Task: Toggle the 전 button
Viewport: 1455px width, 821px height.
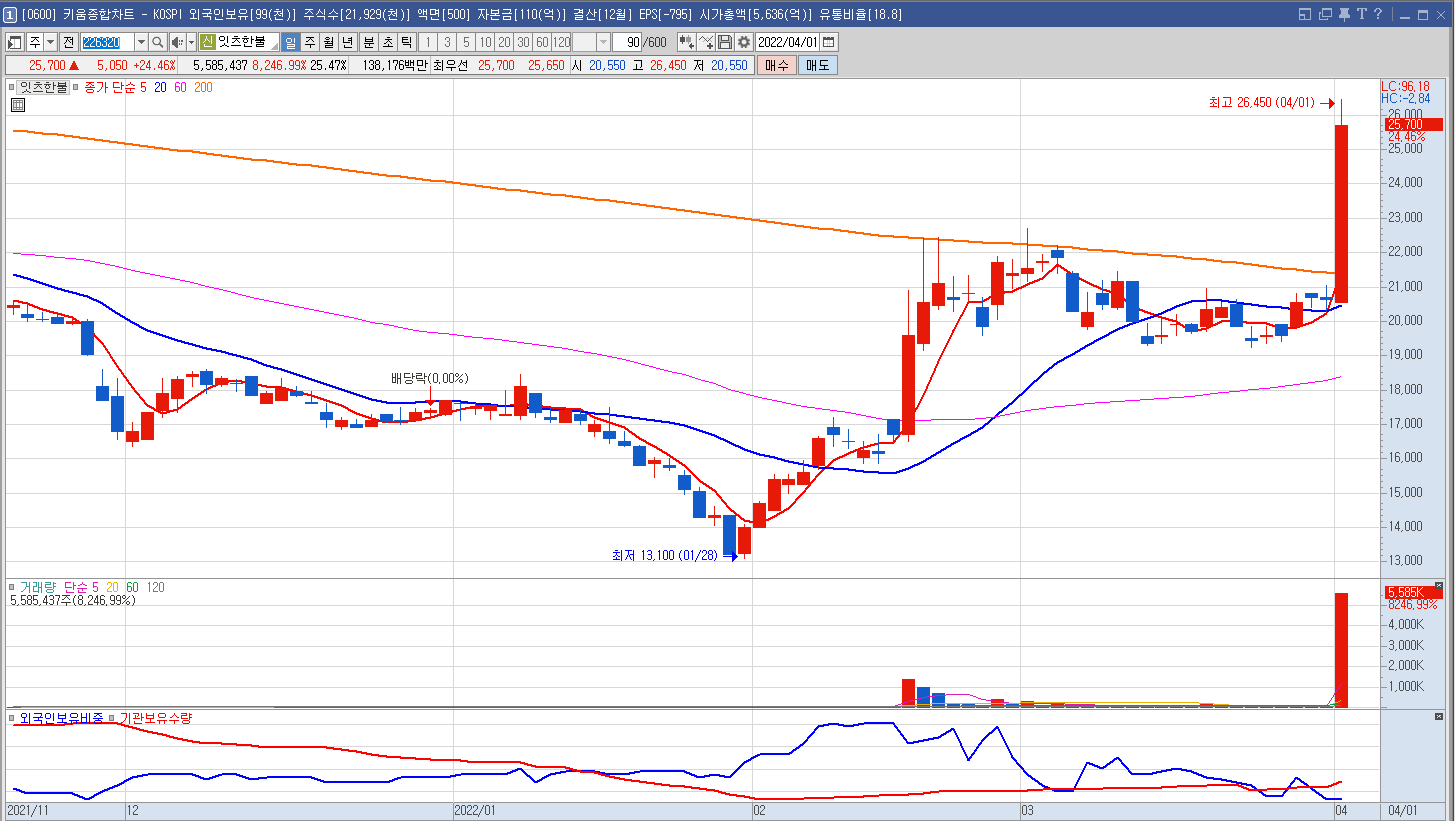Action: (x=68, y=42)
